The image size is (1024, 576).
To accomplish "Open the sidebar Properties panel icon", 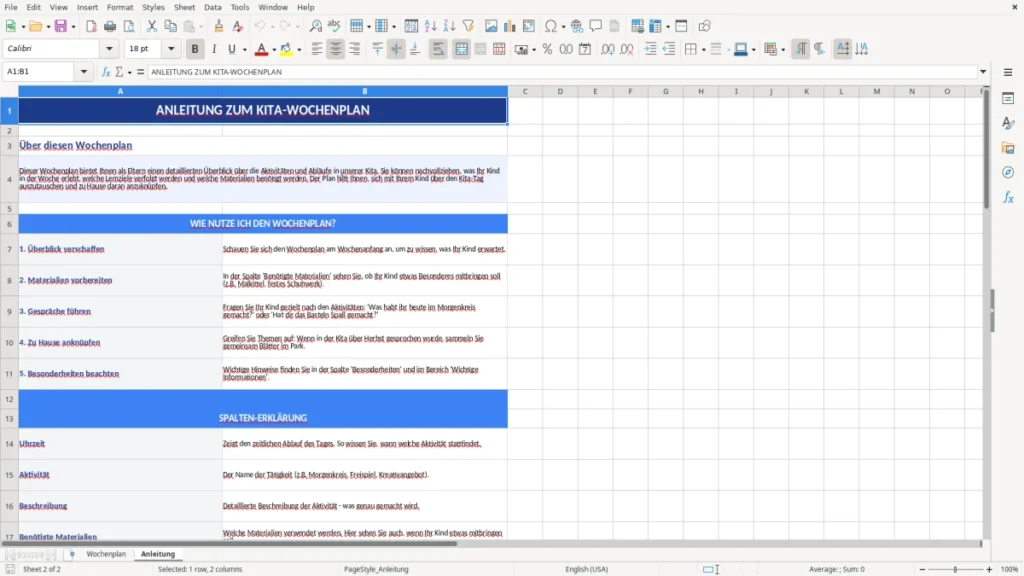I will click(x=1008, y=99).
